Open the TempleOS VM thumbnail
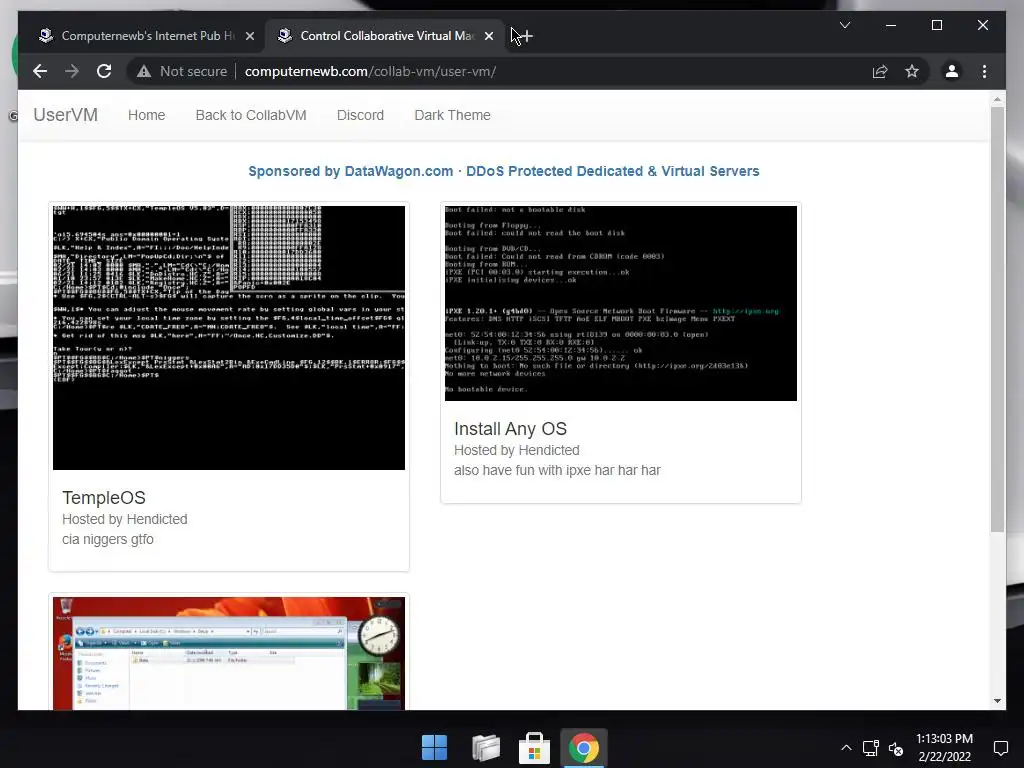Image resolution: width=1024 pixels, height=768 pixels. [x=229, y=338]
